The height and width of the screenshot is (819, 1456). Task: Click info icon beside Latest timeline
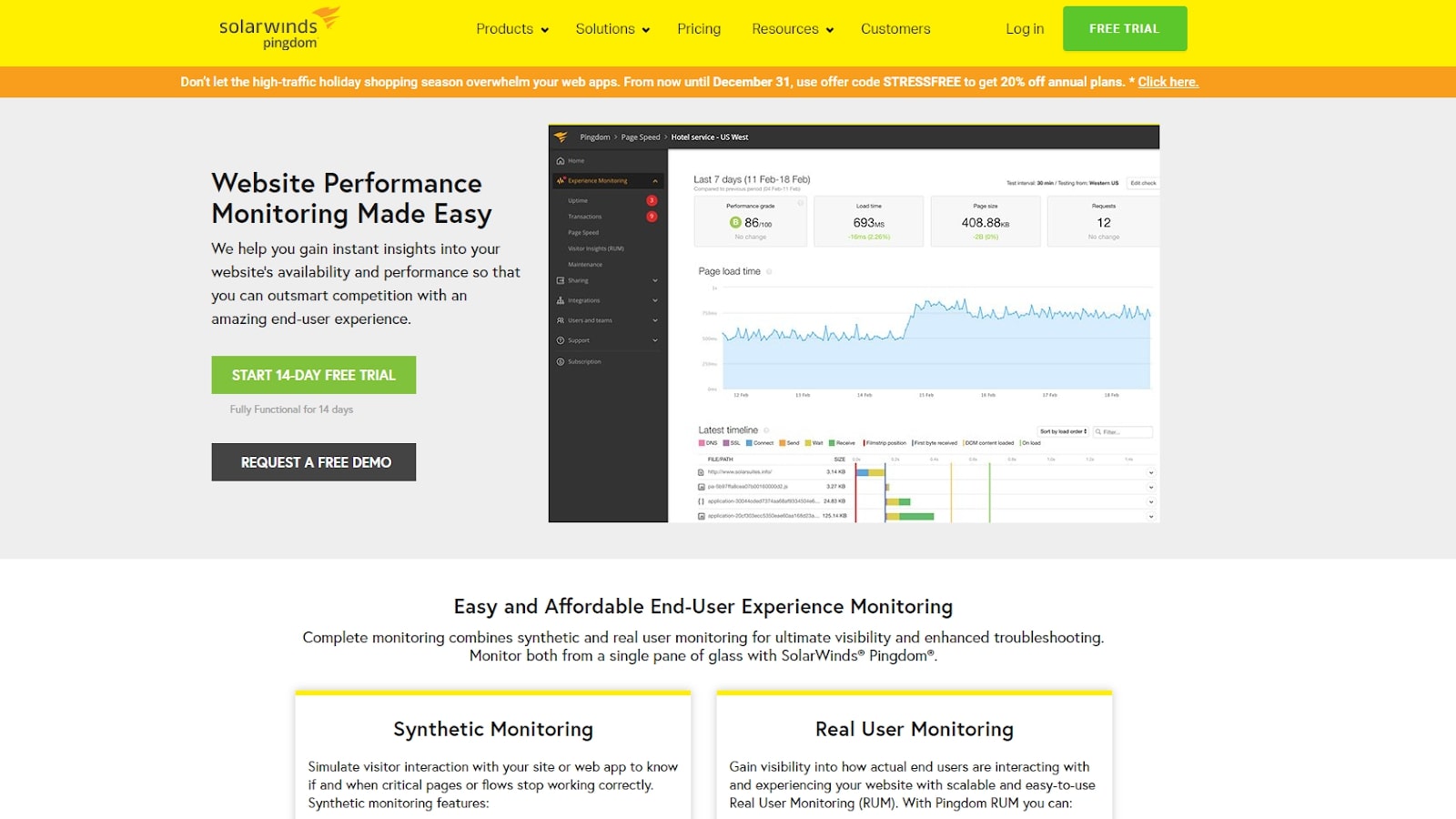(766, 430)
